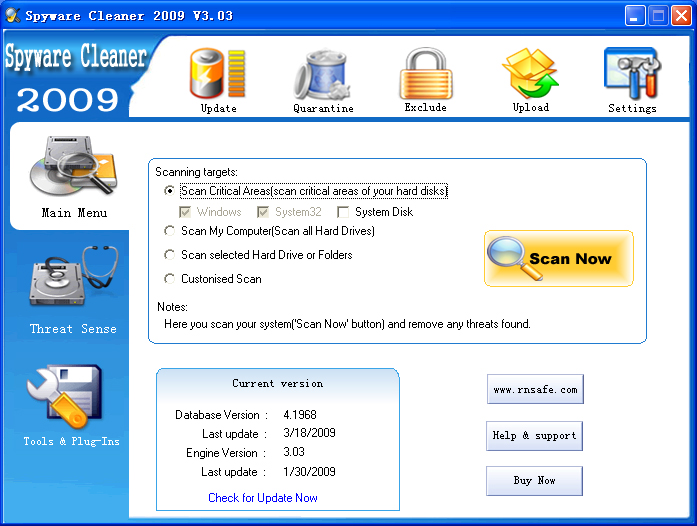Click the Last update date 3/18/2009

pyautogui.click(x=309, y=433)
